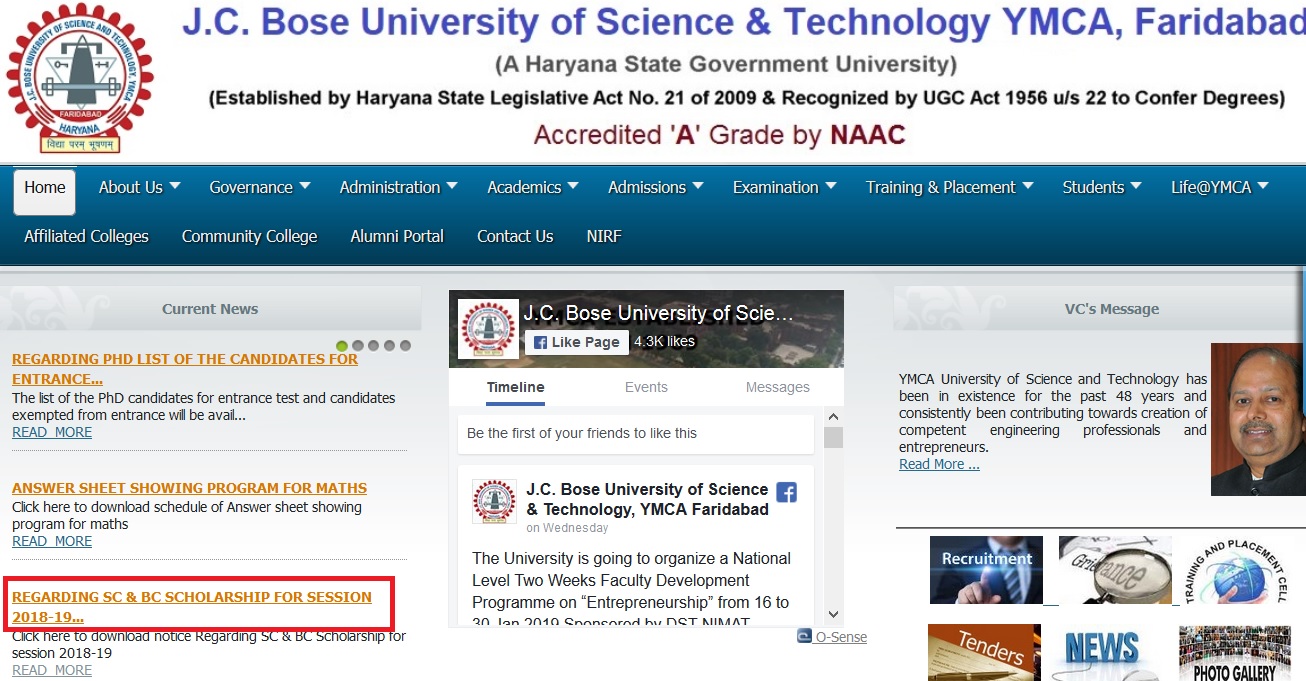Select the last news slider dot
This screenshot has width=1306, height=681.
coord(405,346)
